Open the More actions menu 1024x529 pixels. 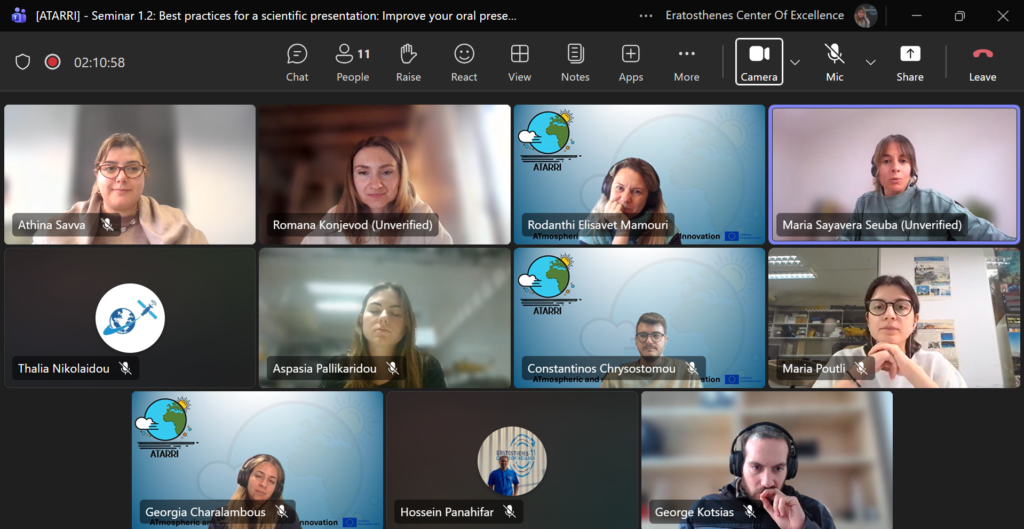coord(686,61)
